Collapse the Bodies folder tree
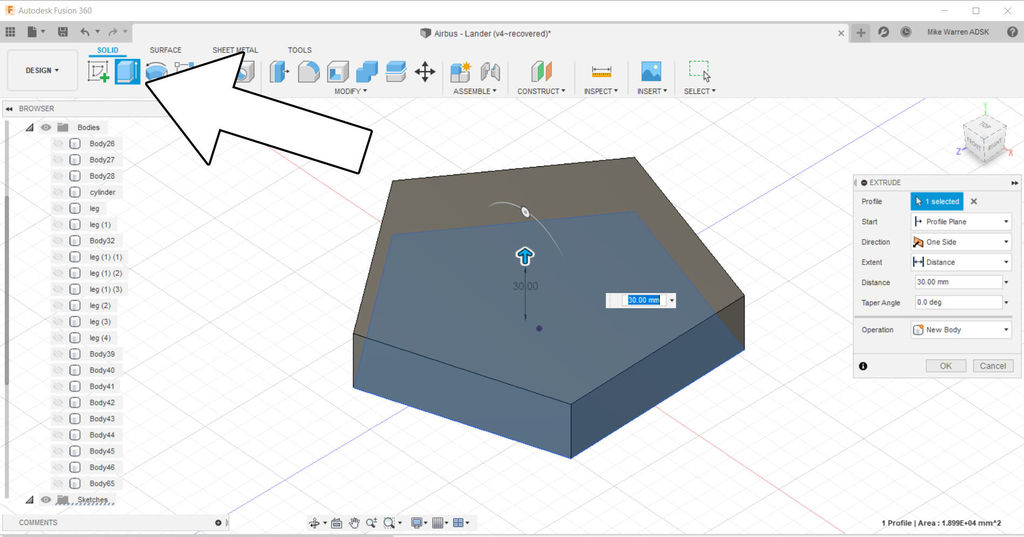1024x537 pixels. (29, 128)
